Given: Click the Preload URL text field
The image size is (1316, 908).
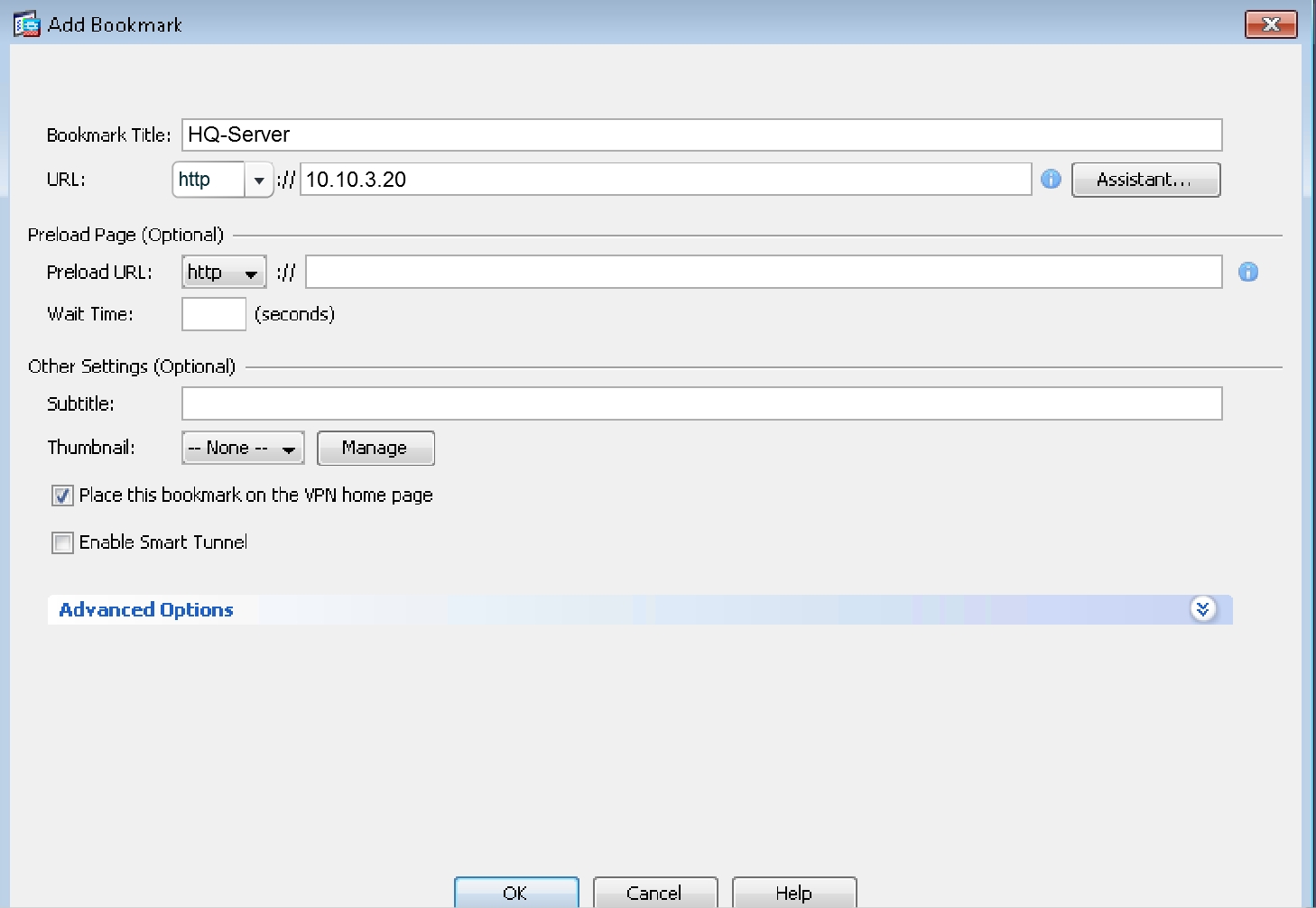Looking at the screenshot, I should [x=763, y=272].
